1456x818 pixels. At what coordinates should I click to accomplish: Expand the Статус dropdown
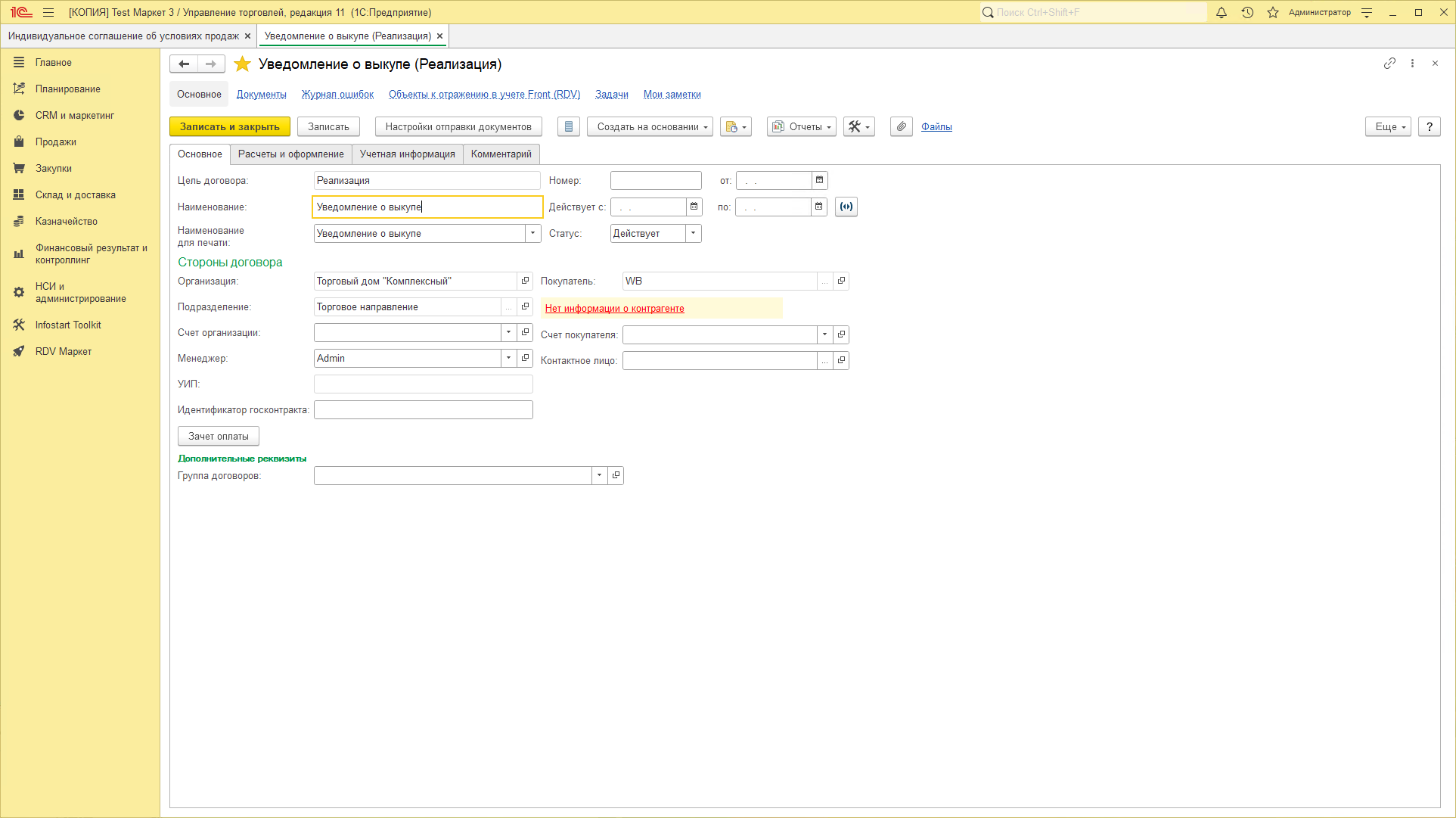693,233
